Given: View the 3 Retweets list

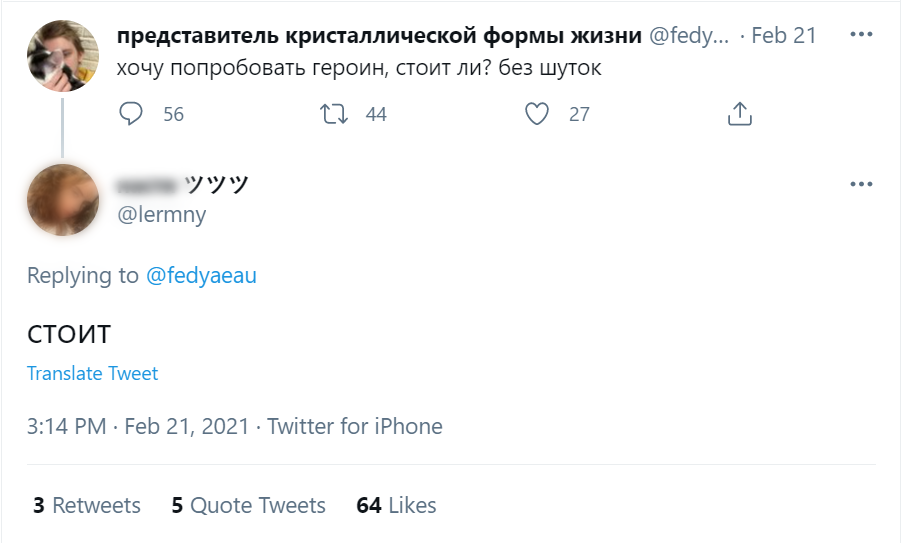Looking at the screenshot, I should (87, 505).
